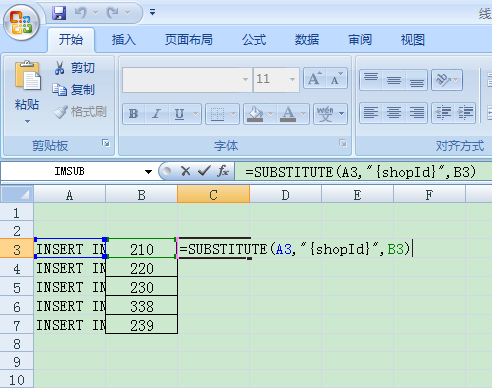The image size is (492, 388).
Task: Expand the 粘贴 paste options arrow
Action: [27, 121]
